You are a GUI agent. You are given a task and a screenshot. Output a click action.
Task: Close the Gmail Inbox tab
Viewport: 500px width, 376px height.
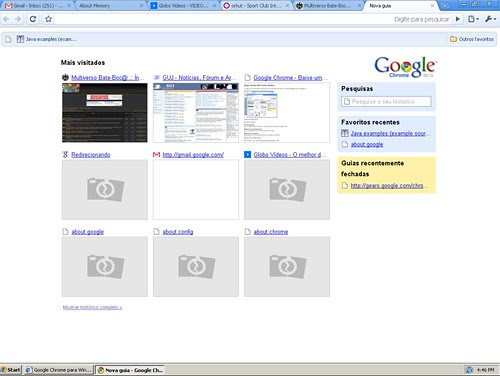(x=69, y=6)
